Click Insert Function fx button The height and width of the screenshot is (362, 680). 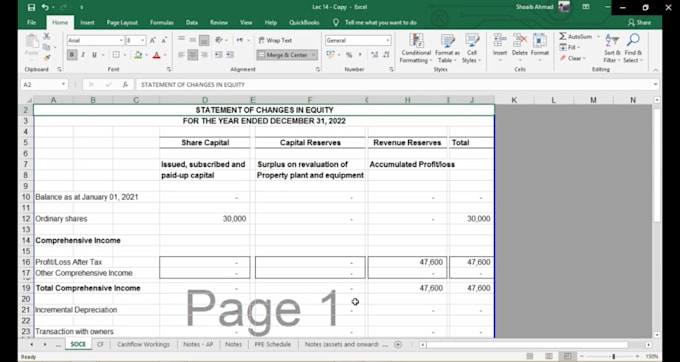click(125, 85)
